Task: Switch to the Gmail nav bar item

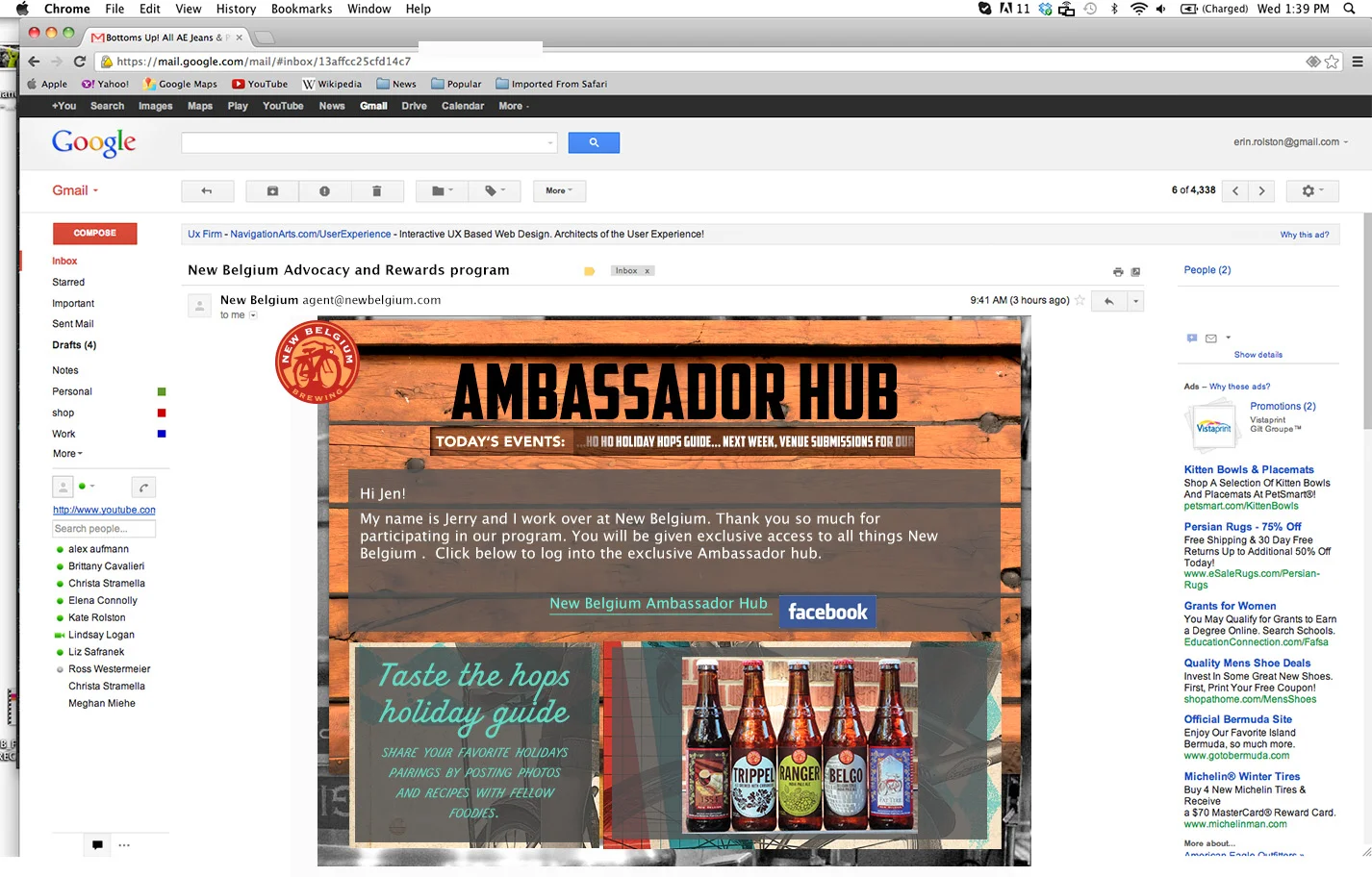Action: point(373,106)
